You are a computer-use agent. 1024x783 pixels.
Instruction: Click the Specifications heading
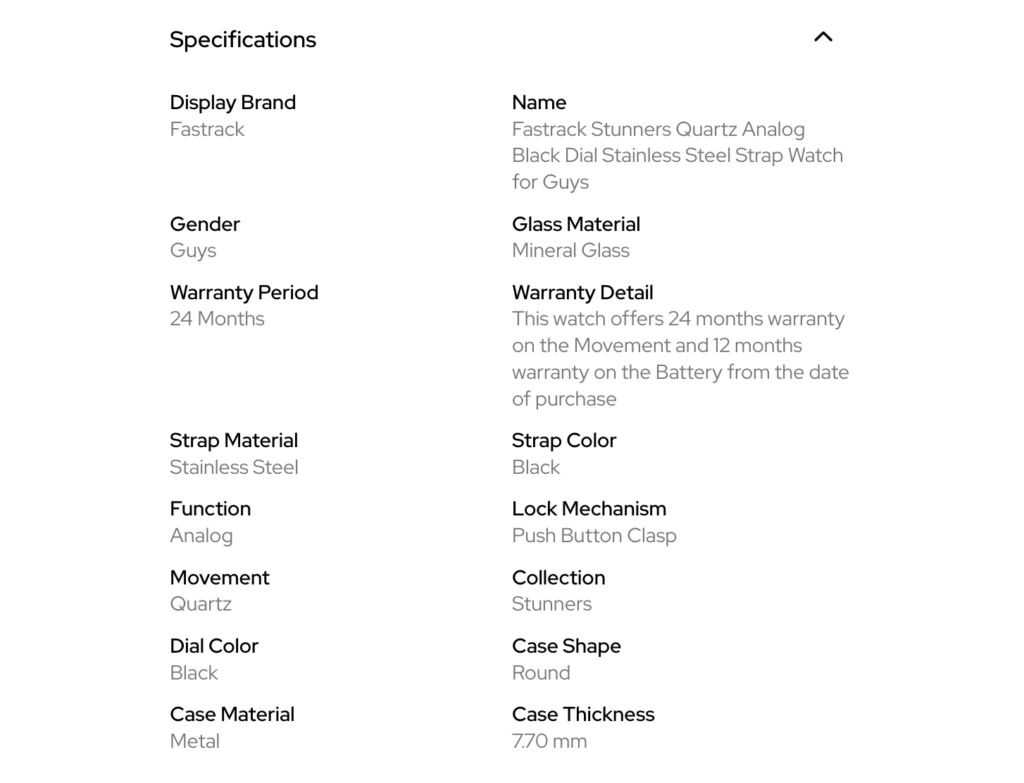[243, 40]
